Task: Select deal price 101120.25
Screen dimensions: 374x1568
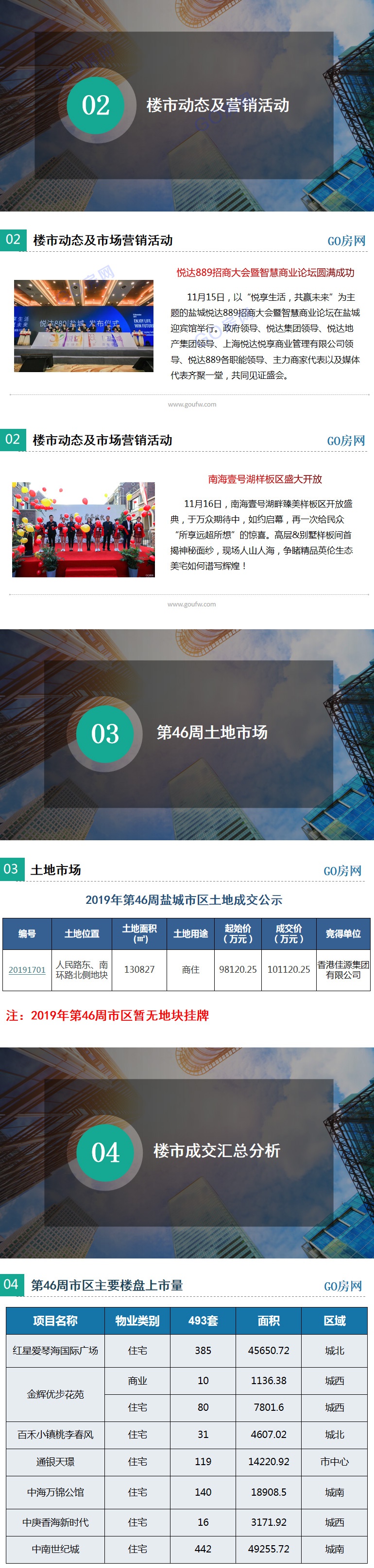Action: pos(289,970)
